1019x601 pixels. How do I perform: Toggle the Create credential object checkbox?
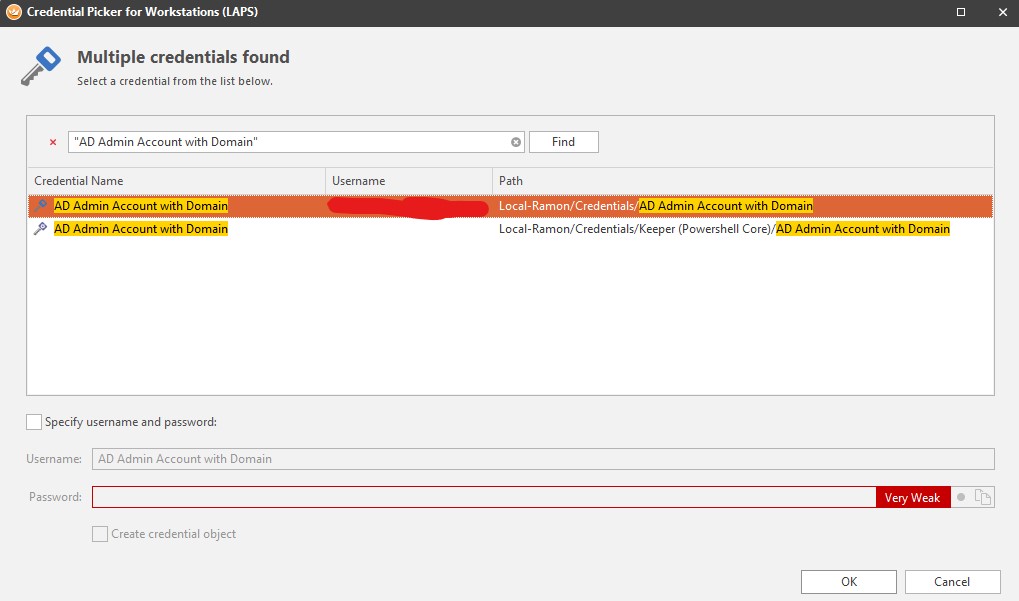pos(100,534)
